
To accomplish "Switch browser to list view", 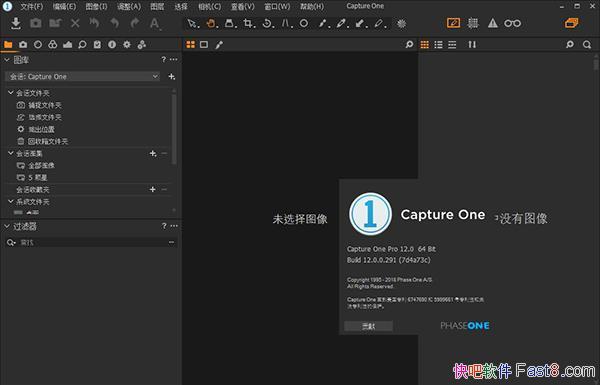I will click(x=439, y=45).
